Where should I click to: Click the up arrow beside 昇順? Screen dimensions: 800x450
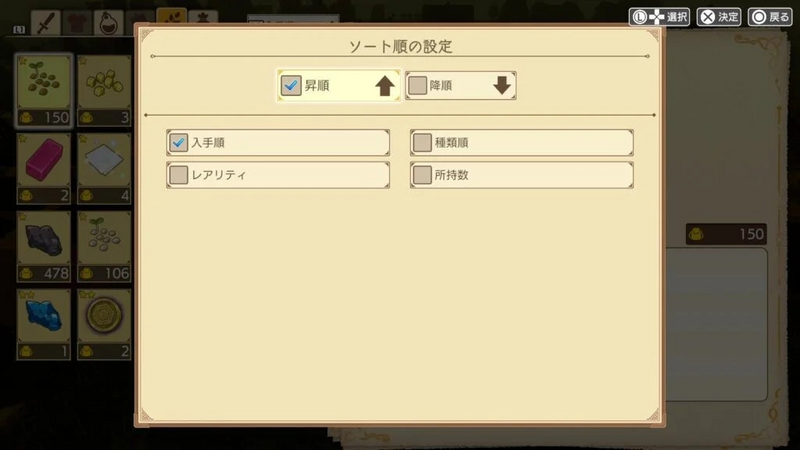pos(385,86)
